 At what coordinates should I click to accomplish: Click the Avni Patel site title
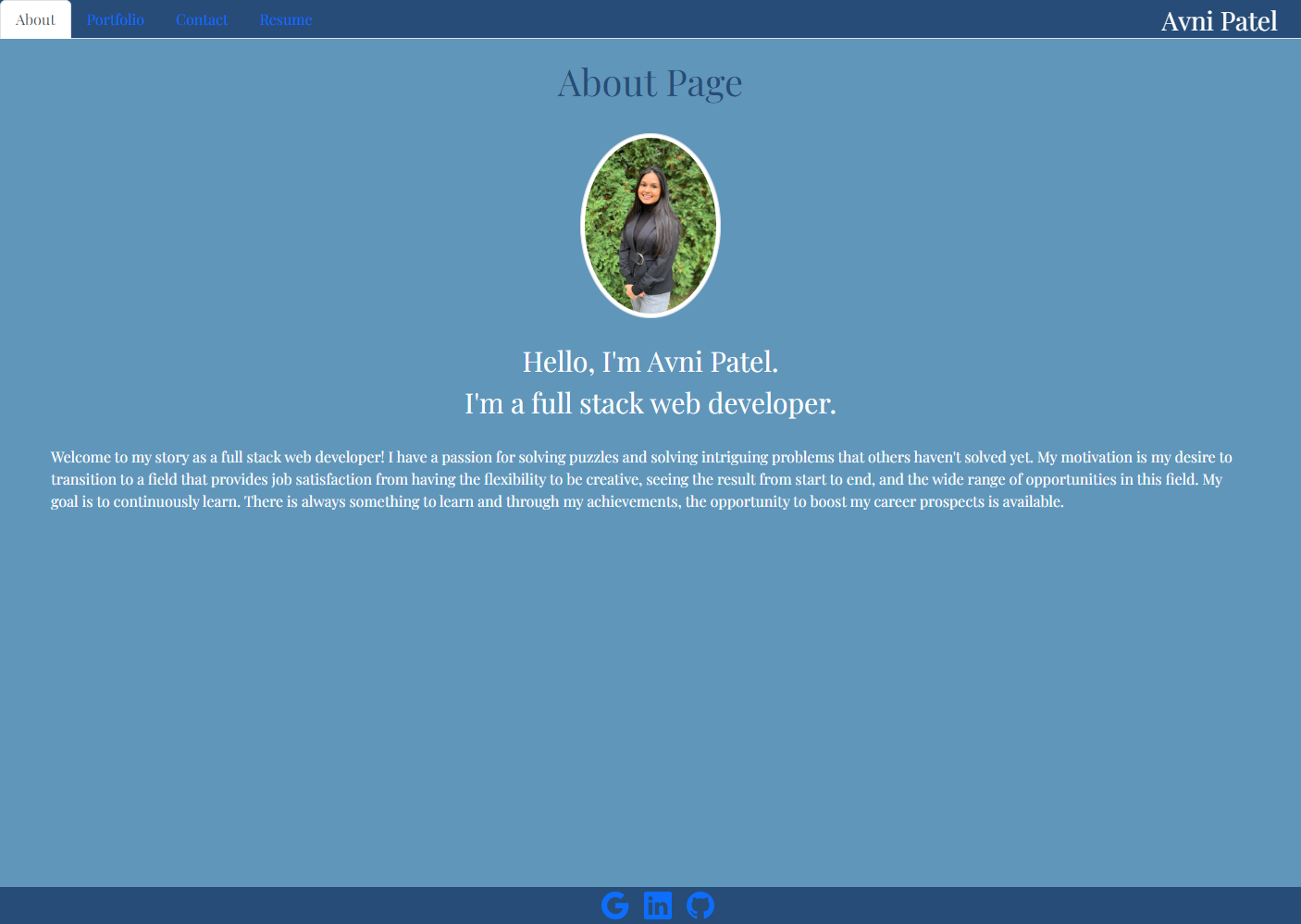[1219, 20]
